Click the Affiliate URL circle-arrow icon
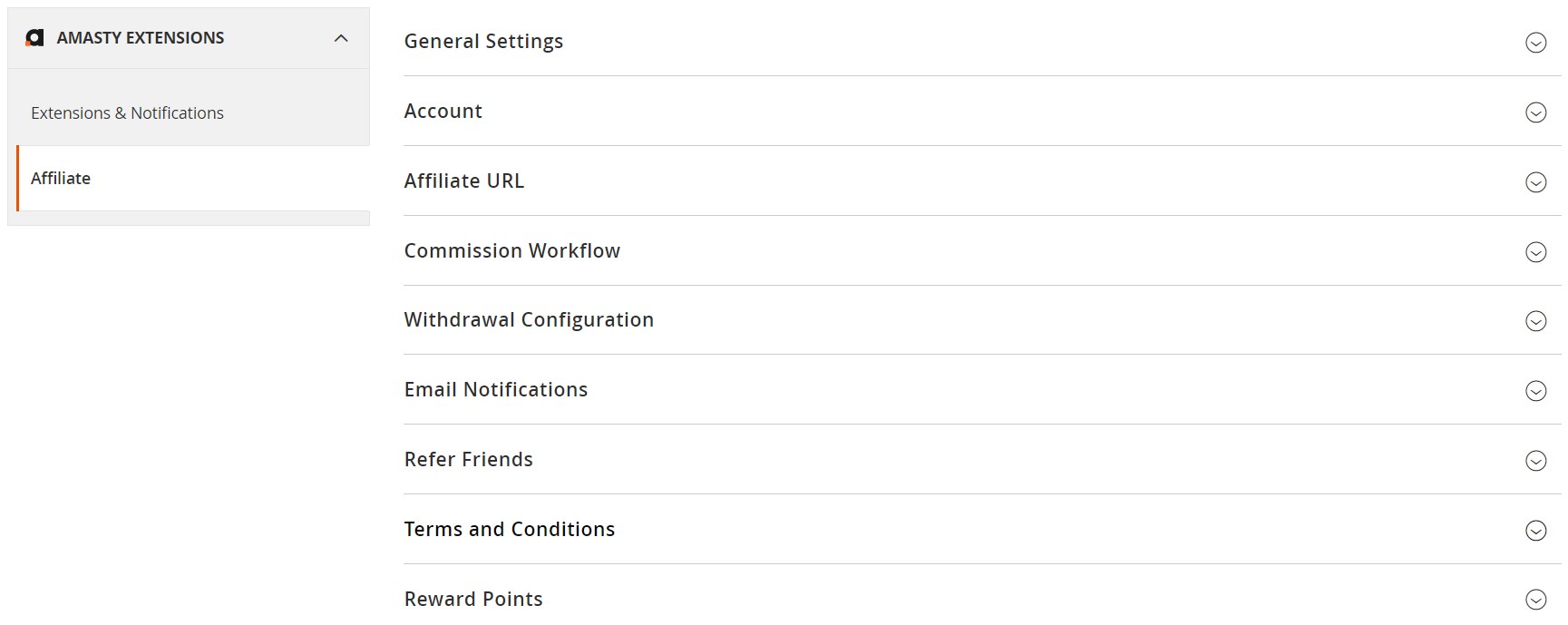The height and width of the screenshot is (625, 1568). click(x=1535, y=182)
